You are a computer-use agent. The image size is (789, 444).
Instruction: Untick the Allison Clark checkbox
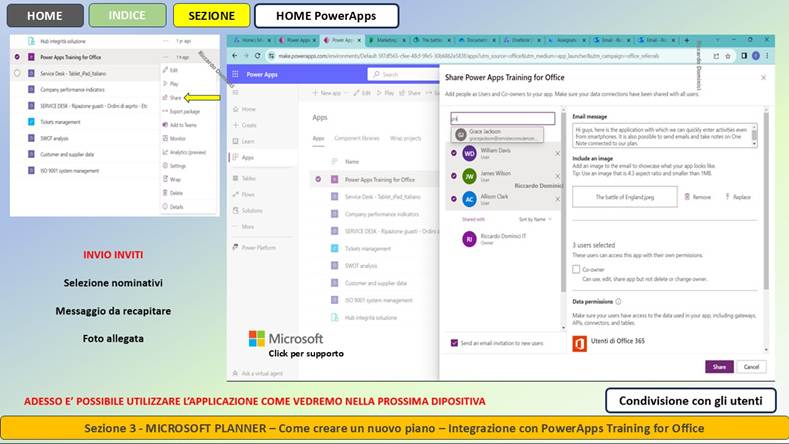coord(454,199)
